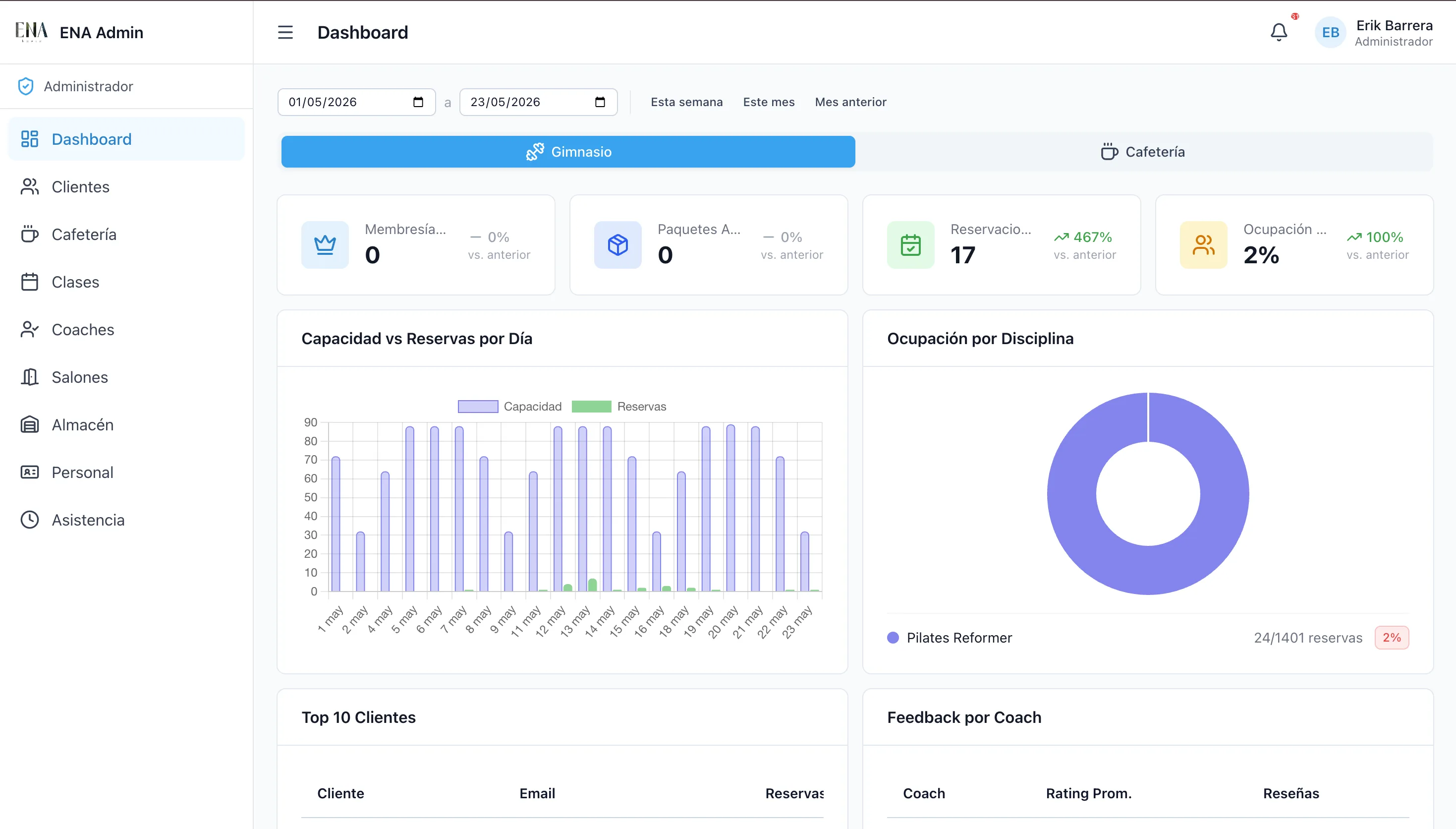Open the EB user avatar

pos(1330,32)
